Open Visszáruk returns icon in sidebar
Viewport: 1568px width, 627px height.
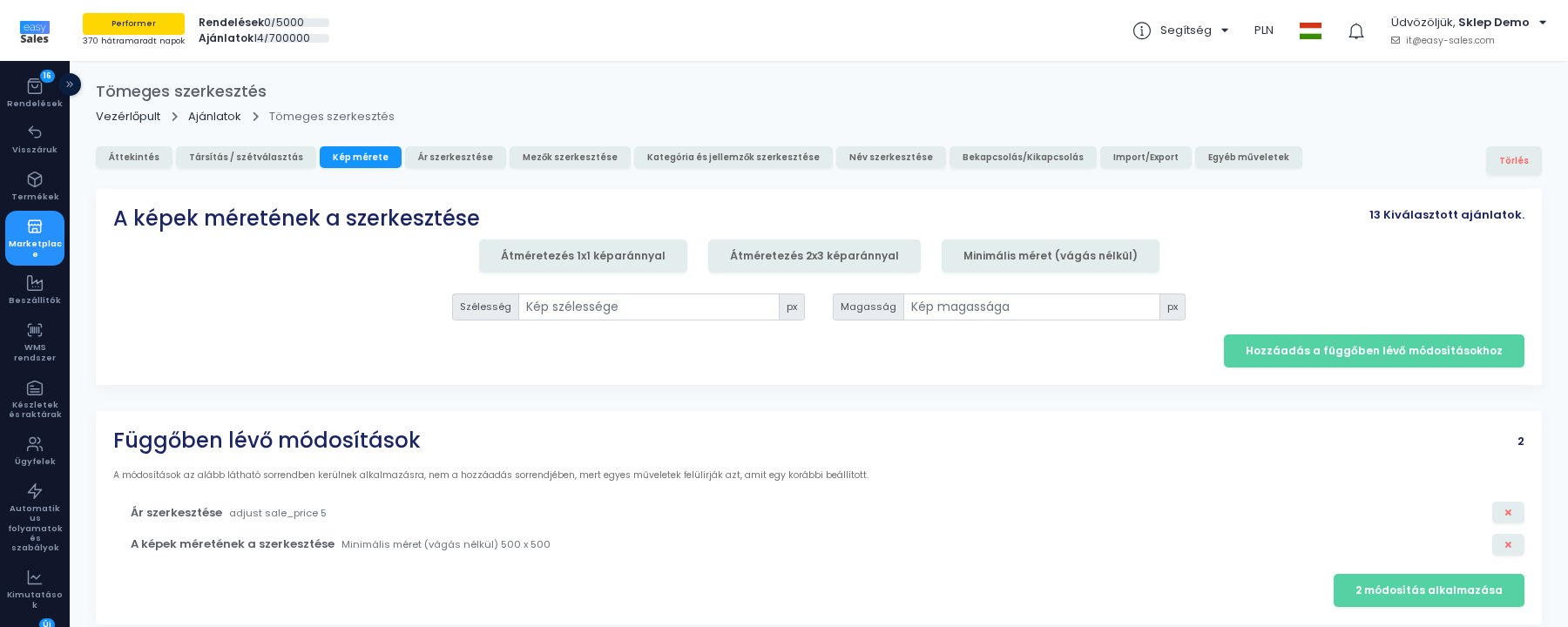35,132
